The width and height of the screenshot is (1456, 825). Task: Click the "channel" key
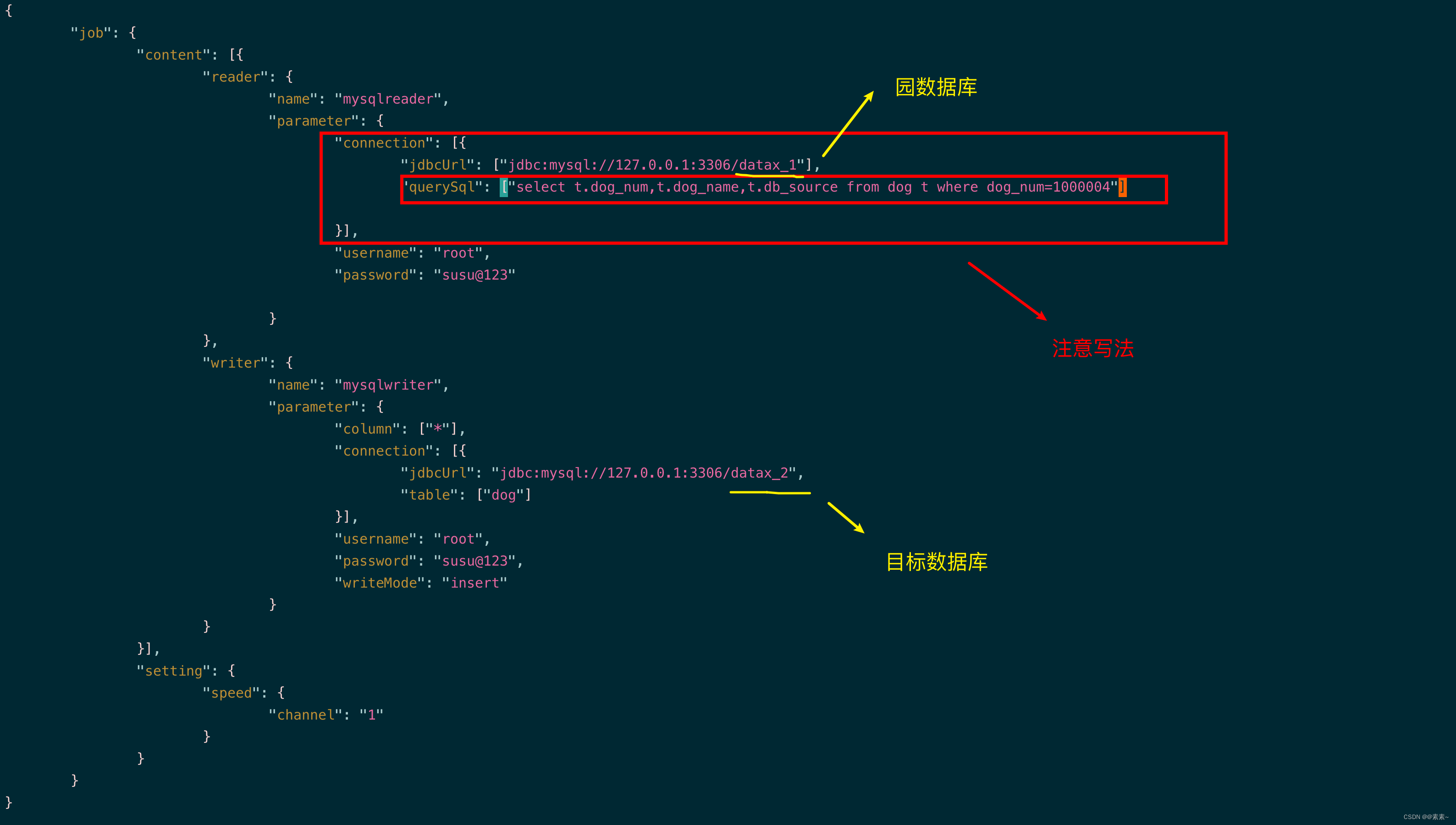305,715
